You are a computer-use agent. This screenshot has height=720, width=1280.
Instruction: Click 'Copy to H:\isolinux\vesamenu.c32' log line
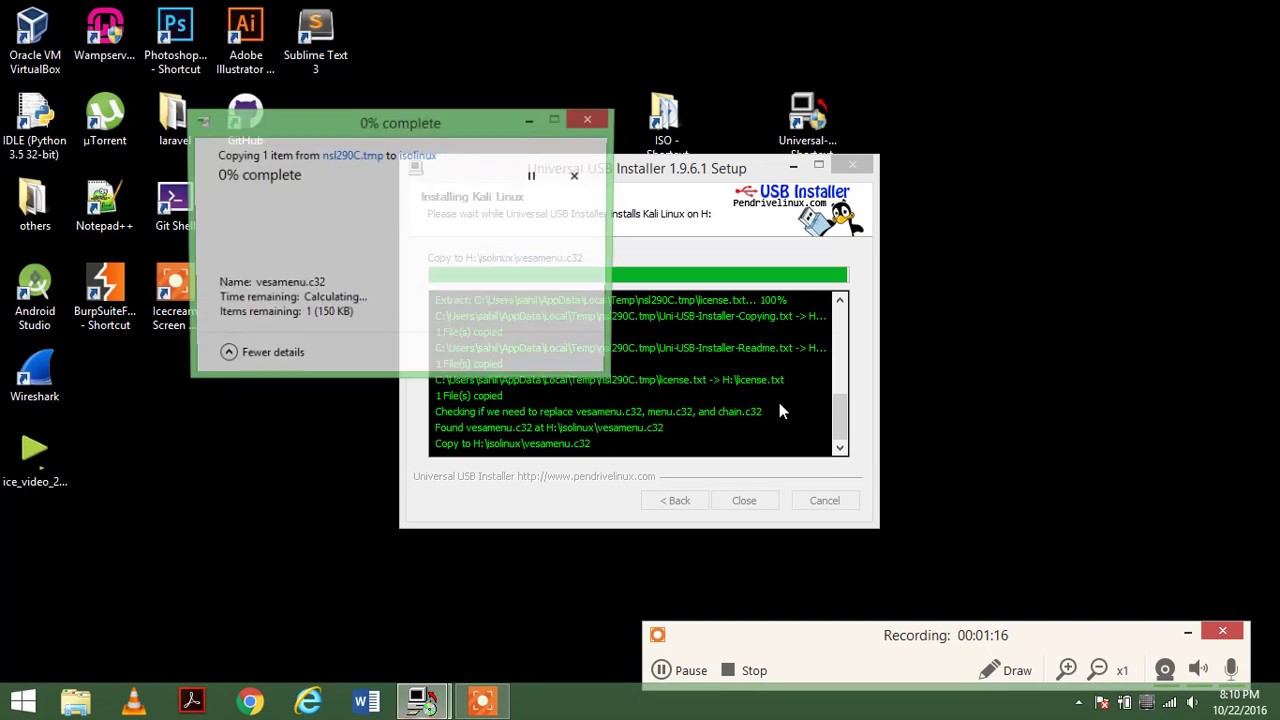pos(512,444)
